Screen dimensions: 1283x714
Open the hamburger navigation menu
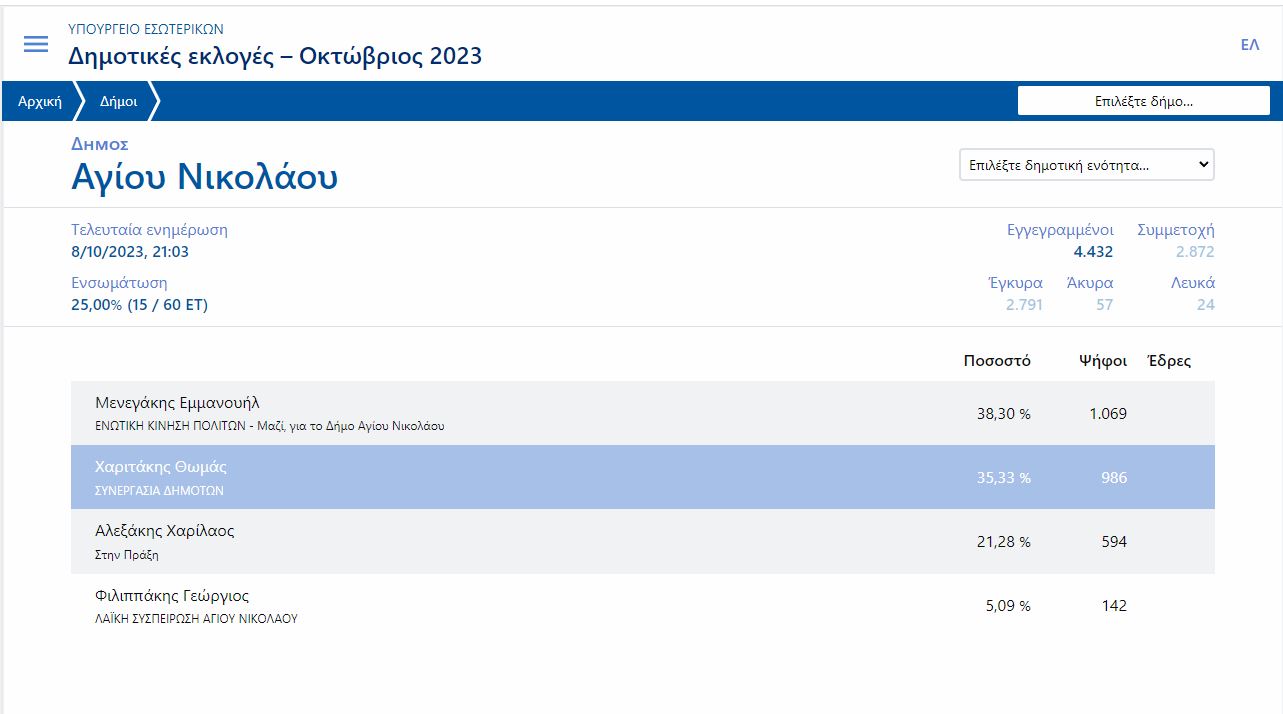36,44
